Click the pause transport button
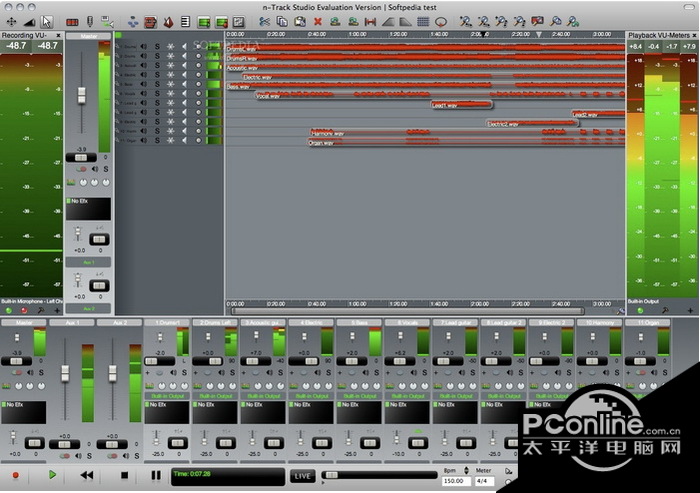The image size is (700, 493). point(156,475)
